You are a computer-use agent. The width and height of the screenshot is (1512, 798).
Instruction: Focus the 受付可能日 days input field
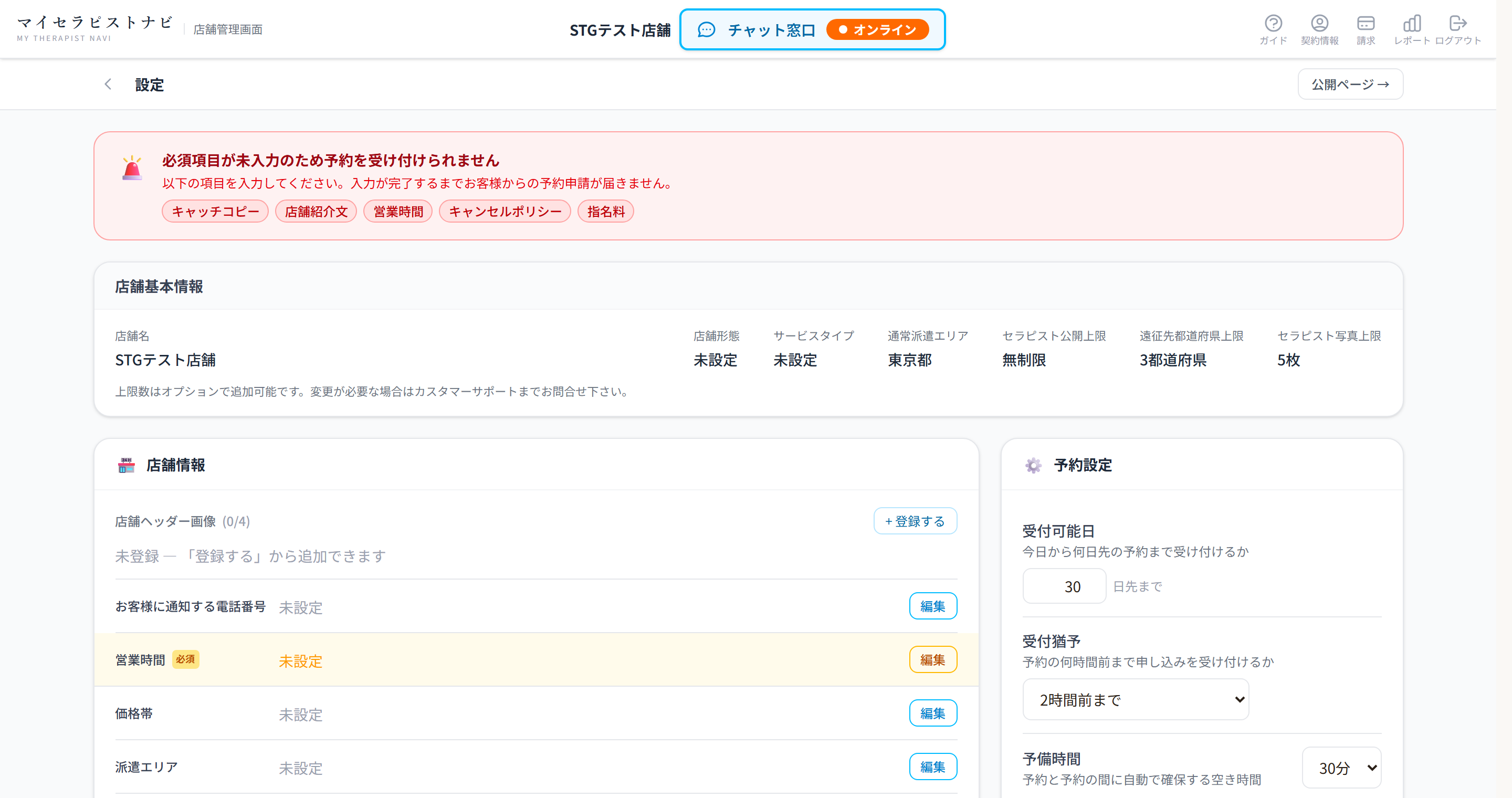pyautogui.click(x=1064, y=586)
